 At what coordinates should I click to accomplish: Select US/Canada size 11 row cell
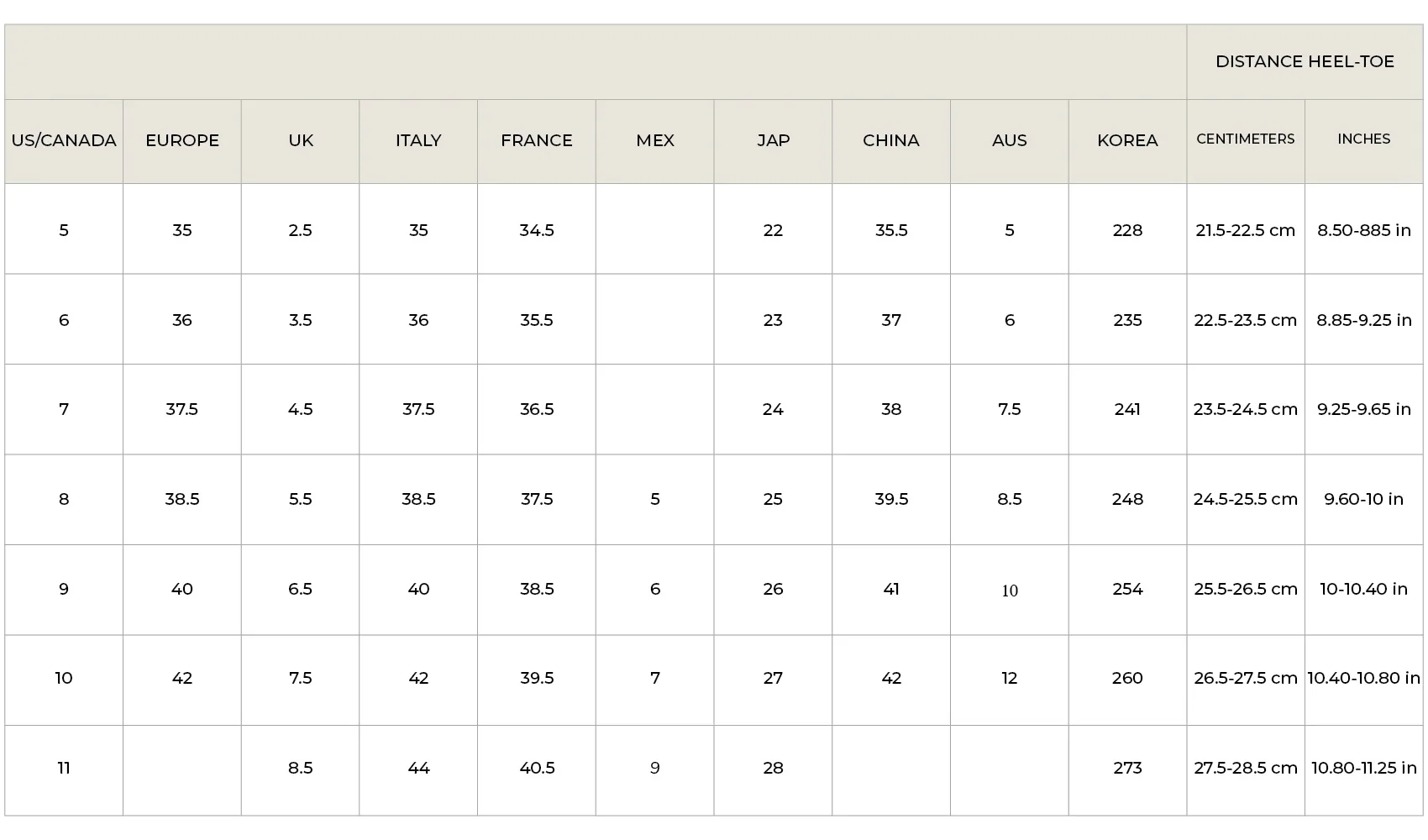(64, 768)
